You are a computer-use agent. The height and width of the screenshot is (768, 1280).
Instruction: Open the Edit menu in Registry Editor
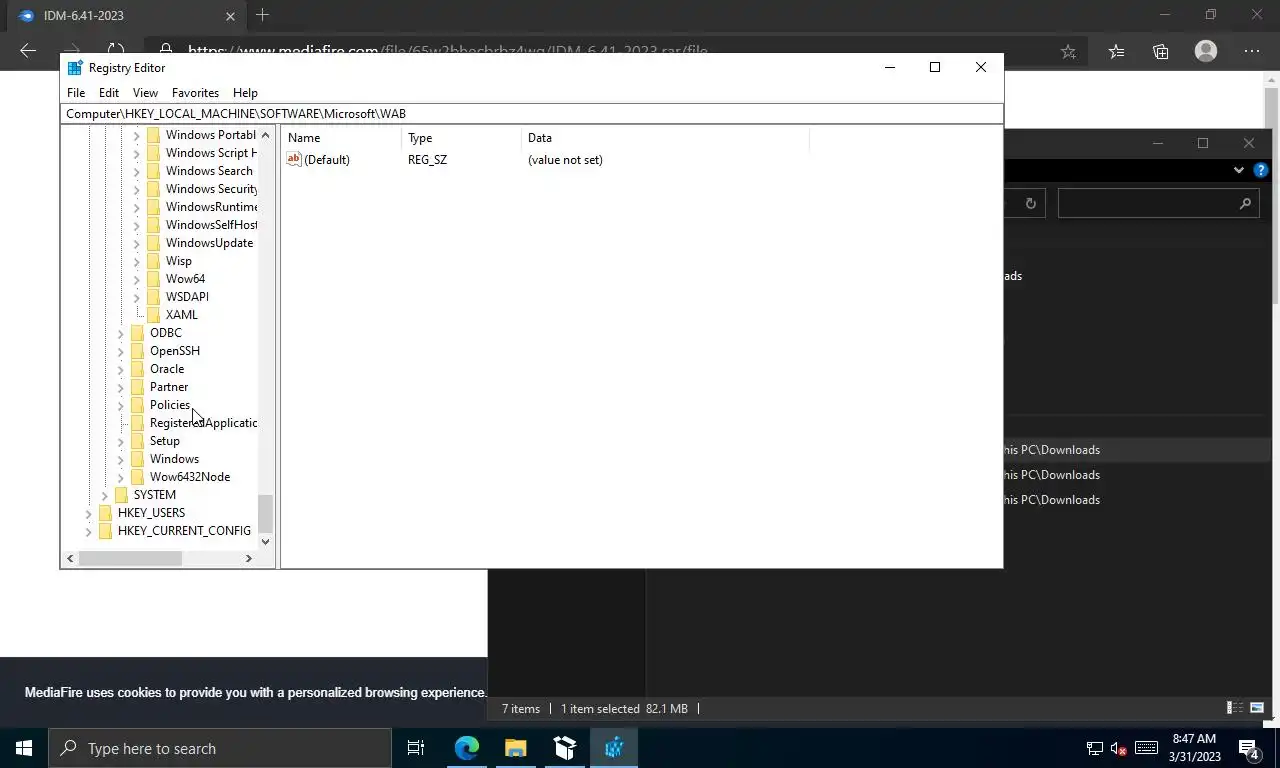[109, 92]
